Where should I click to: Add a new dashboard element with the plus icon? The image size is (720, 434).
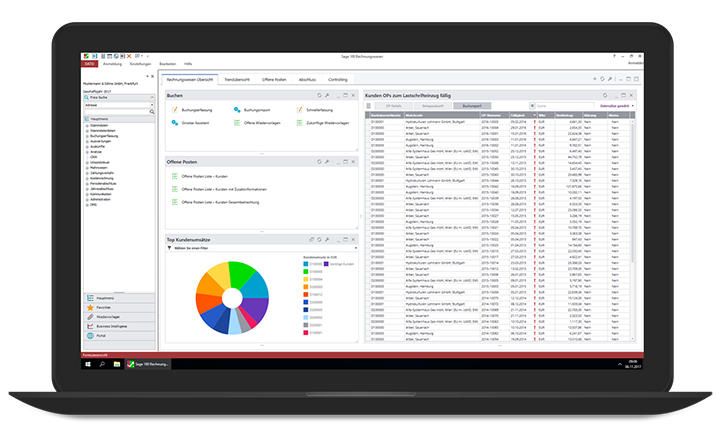click(x=595, y=79)
